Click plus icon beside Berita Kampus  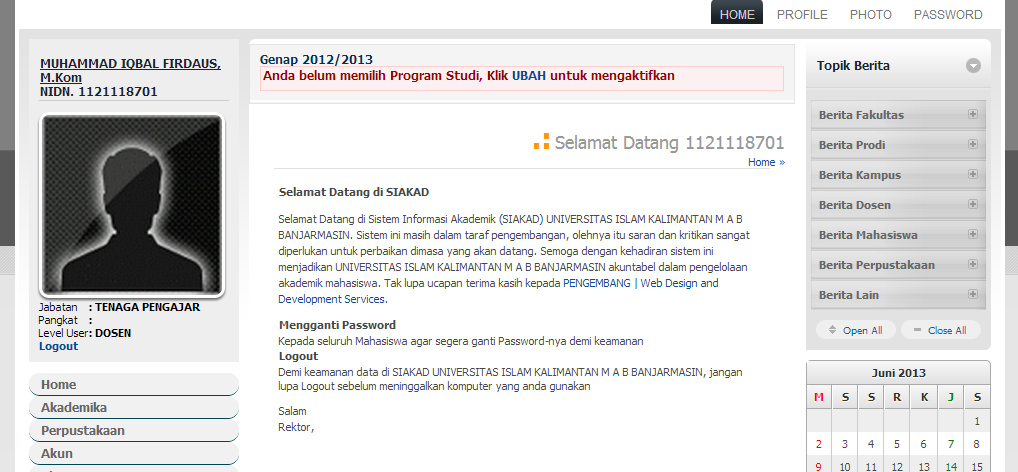[972, 175]
